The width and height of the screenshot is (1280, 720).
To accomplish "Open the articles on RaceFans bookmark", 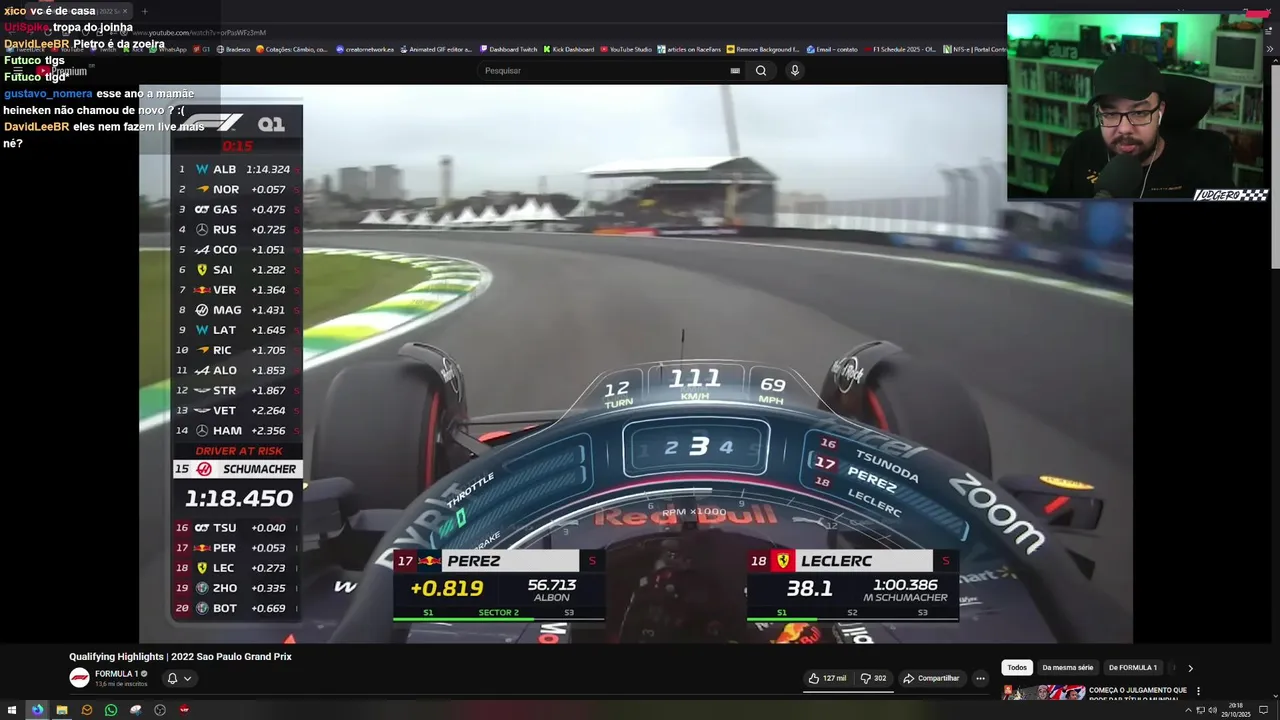I will click(690, 49).
